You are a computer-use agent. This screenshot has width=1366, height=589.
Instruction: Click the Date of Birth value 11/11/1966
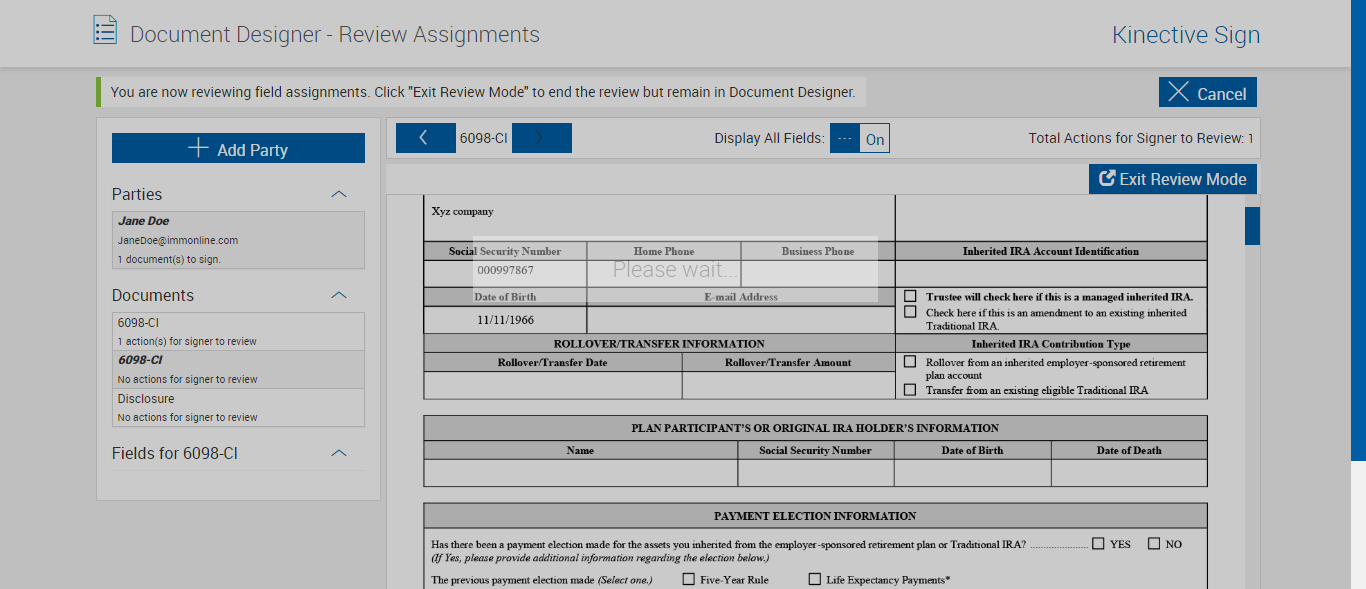[505, 321]
